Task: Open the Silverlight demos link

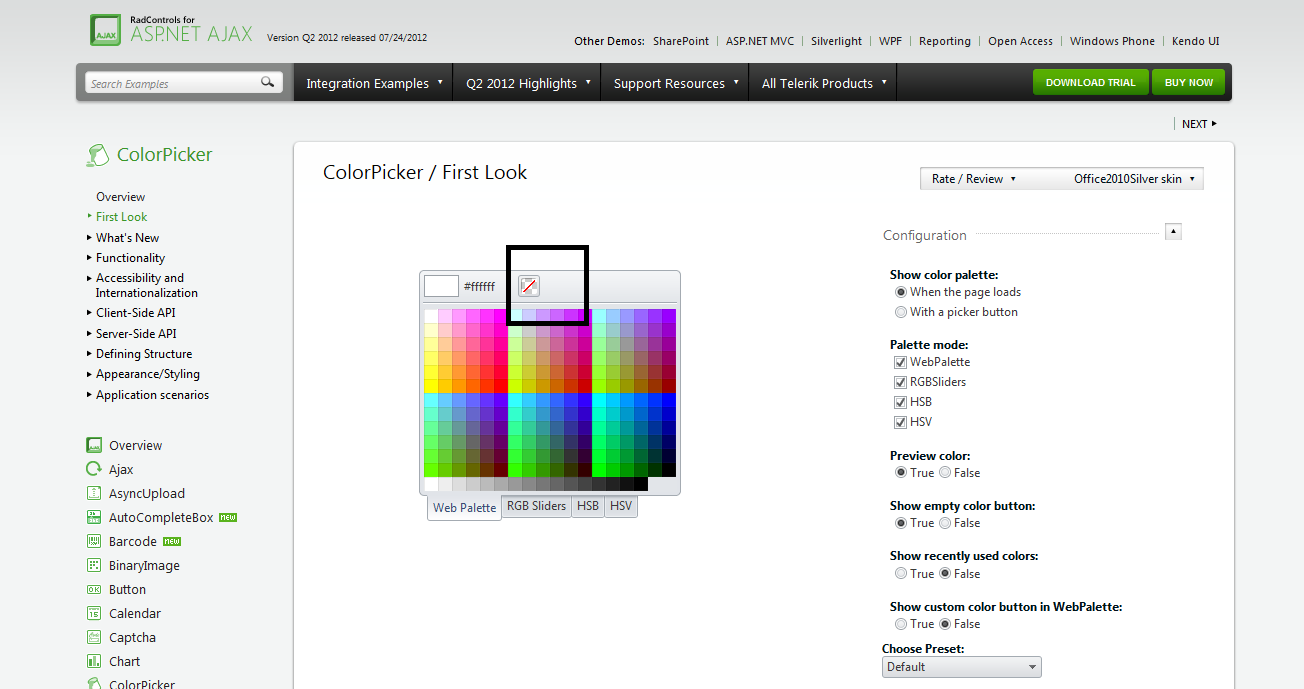Action: [837, 41]
